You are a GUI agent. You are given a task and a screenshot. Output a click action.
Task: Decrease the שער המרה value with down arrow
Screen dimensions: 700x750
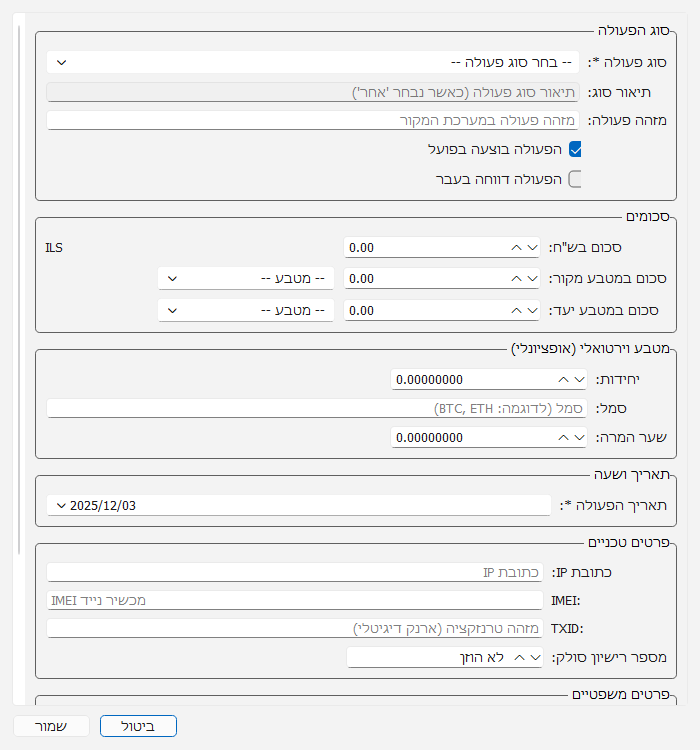(580, 438)
